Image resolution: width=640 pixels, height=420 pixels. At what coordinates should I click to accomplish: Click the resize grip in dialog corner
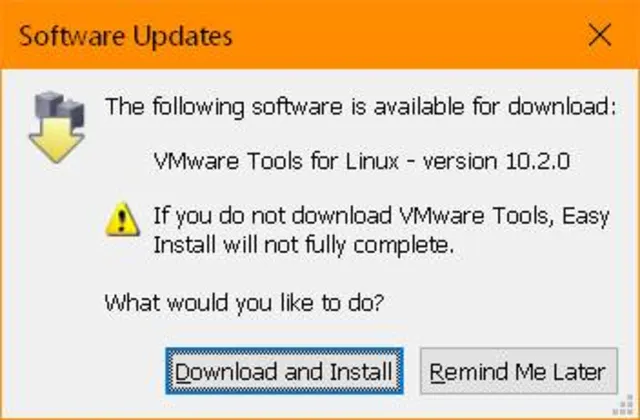point(624,405)
